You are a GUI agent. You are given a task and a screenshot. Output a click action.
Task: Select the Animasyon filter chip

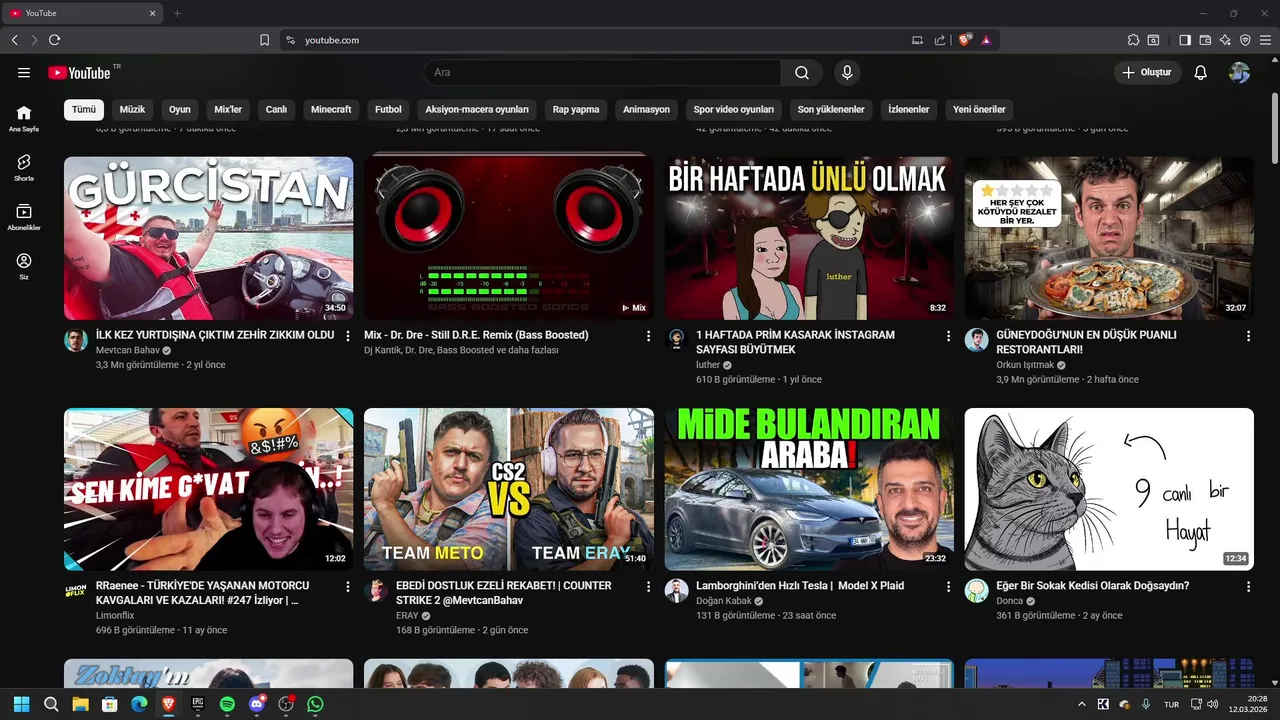tap(646, 109)
